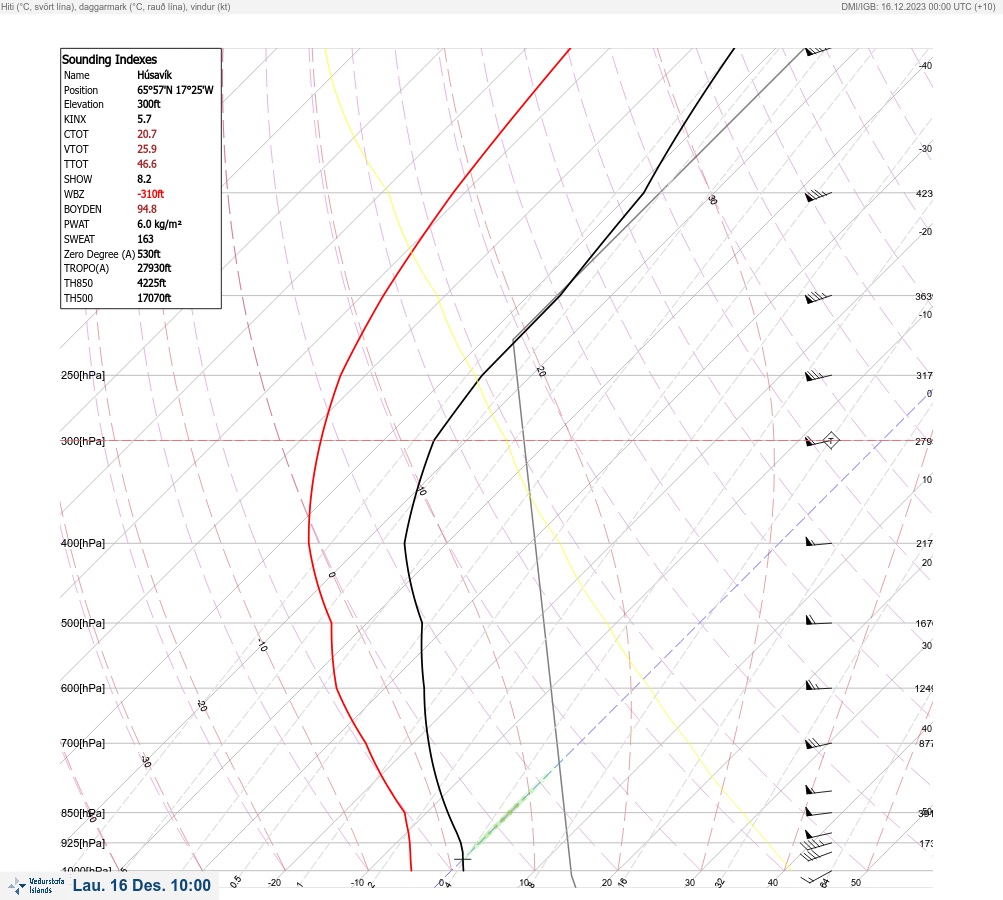The width and height of the screenshot is (1003, 900).
Task: Click the TH850 value 4225ft
Action: pos(152,283)
